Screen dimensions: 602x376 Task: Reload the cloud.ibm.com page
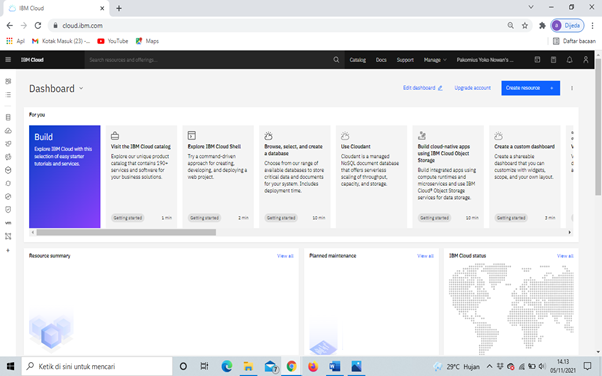pyautogui.click(x=38, y=25)
